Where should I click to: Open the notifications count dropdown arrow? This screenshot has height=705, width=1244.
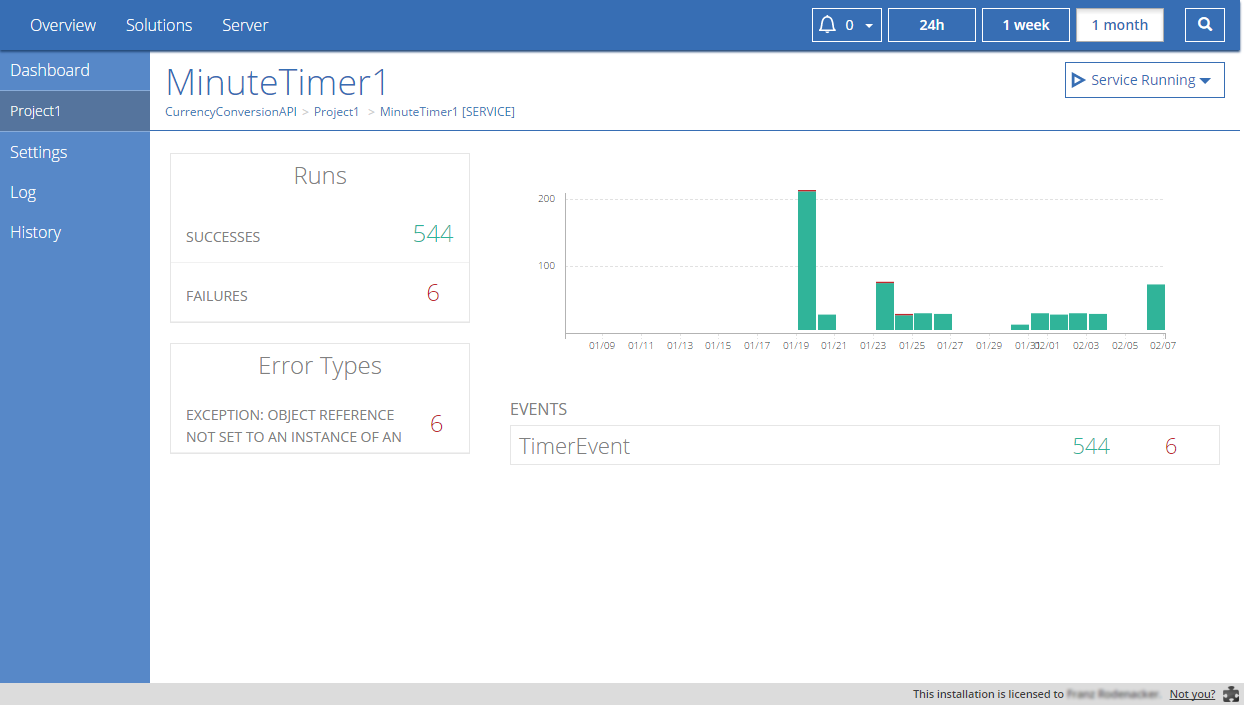pyautogui.click(x=869, y=26)
